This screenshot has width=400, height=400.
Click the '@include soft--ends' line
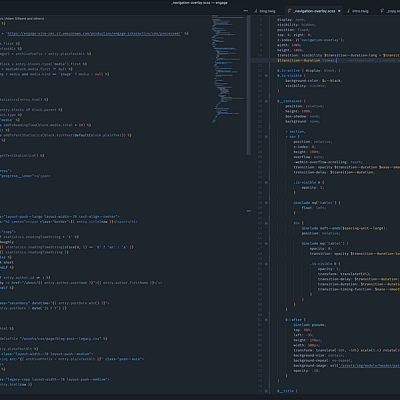click(x=345, y=228)
